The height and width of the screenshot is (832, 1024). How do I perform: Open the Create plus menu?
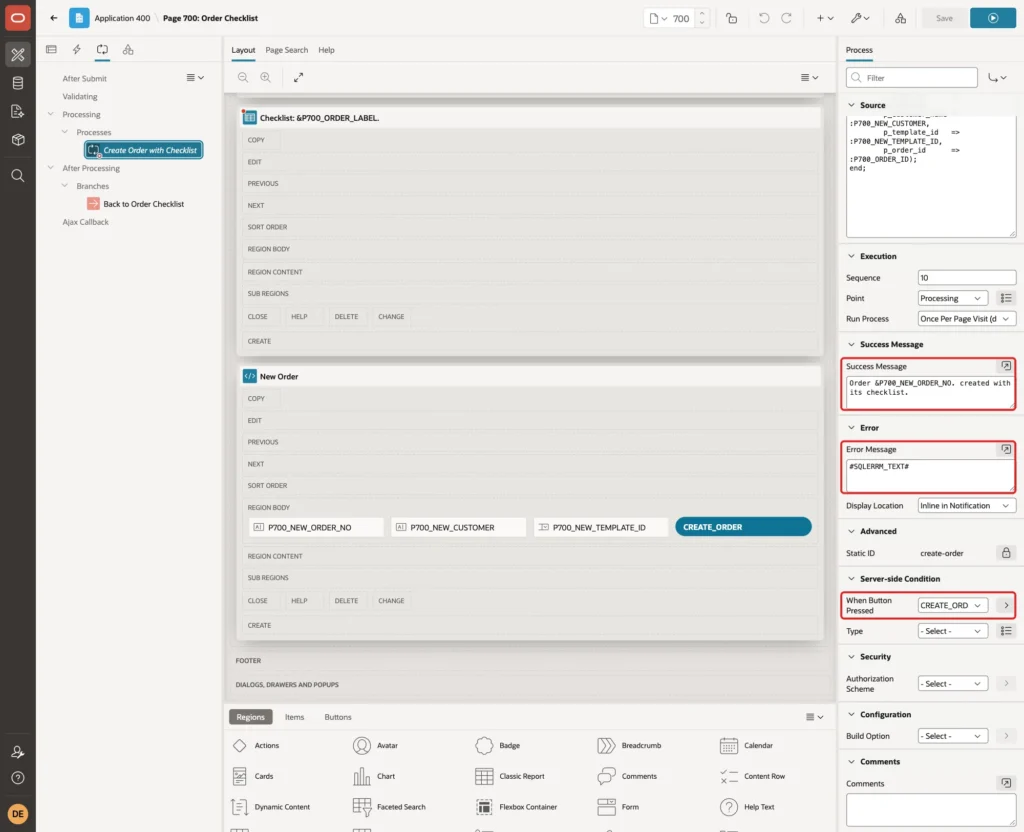click(825, 18)
